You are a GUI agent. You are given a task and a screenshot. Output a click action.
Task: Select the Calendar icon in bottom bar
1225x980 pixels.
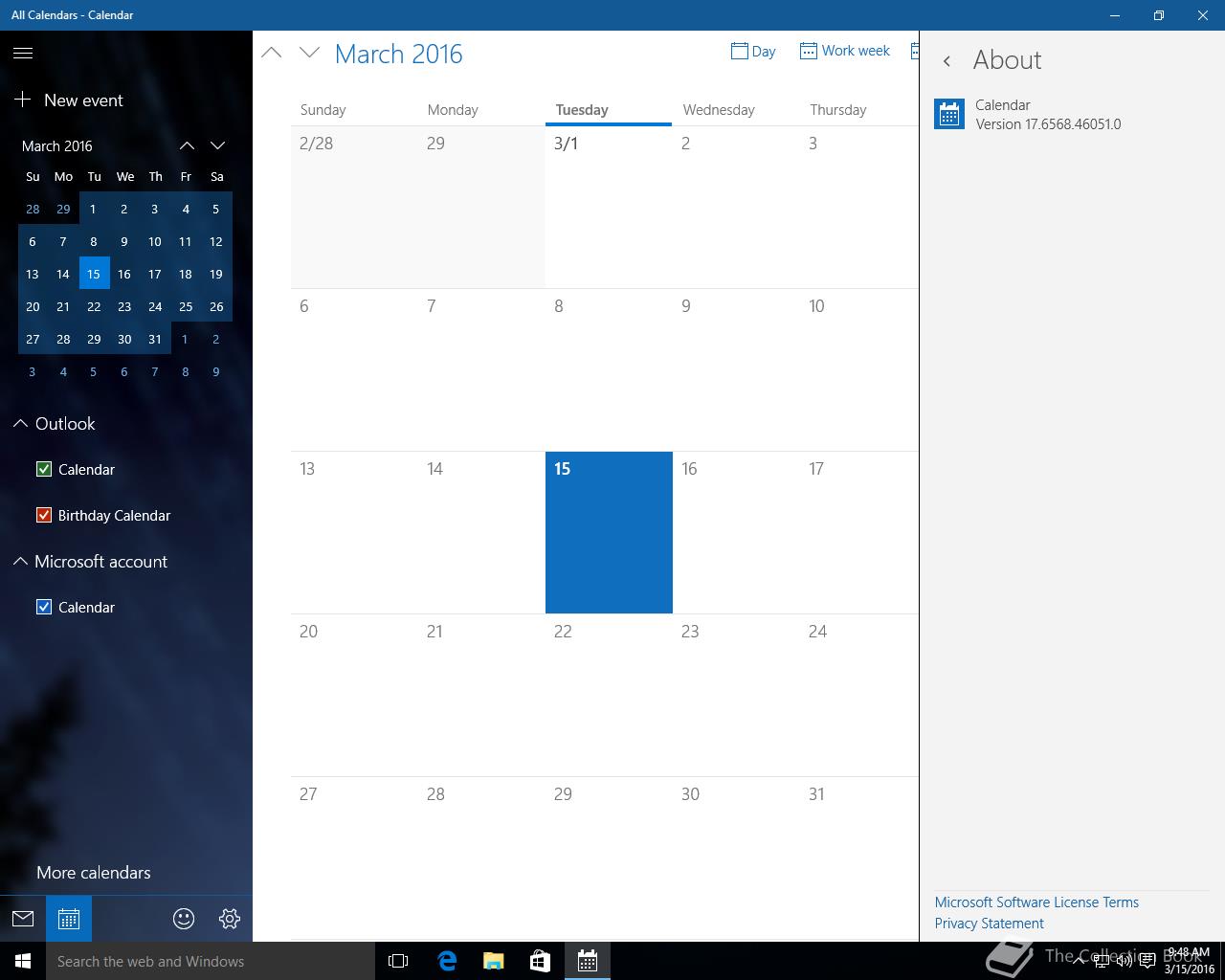coord(69,919)
